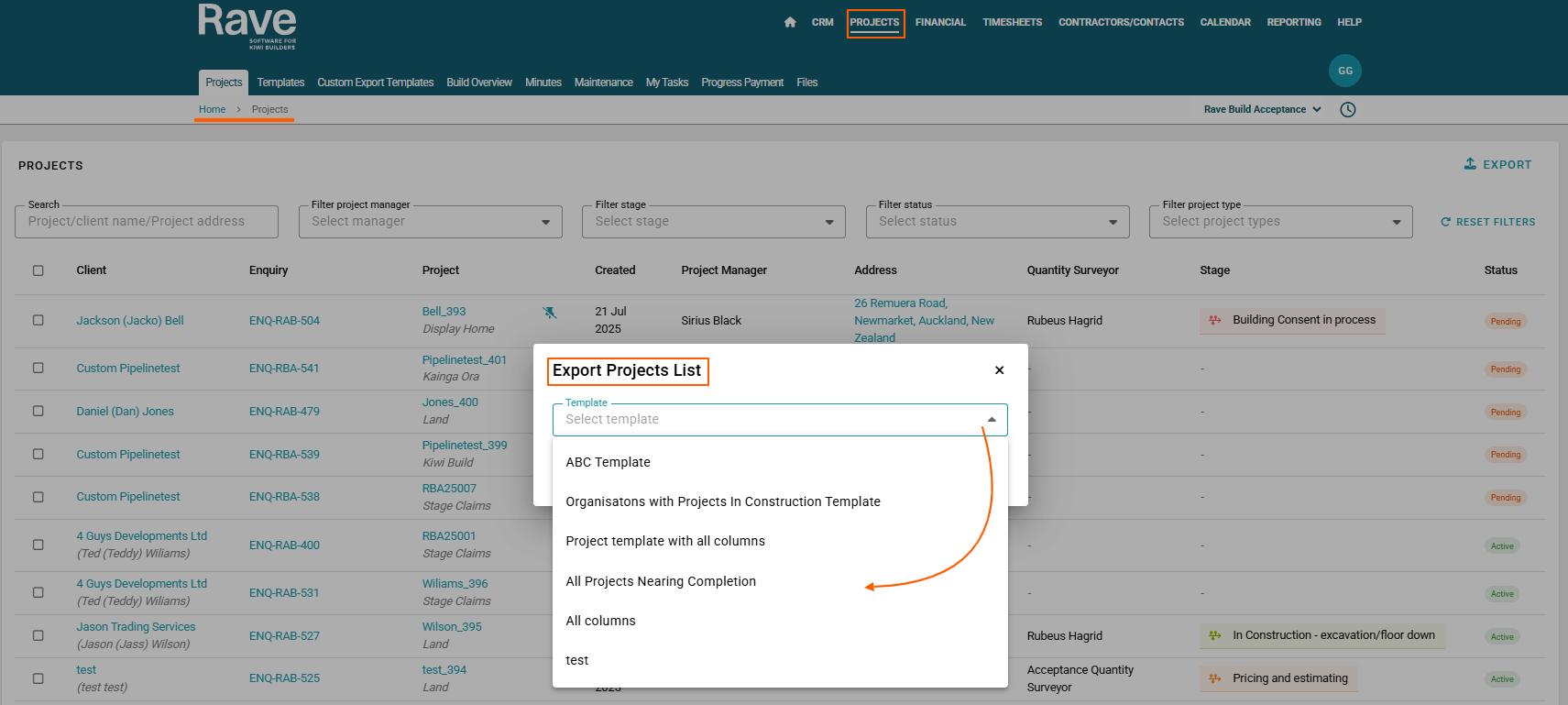1568x705 pixels.
Task: Switch to the Files tab
Action: (807, 83)
